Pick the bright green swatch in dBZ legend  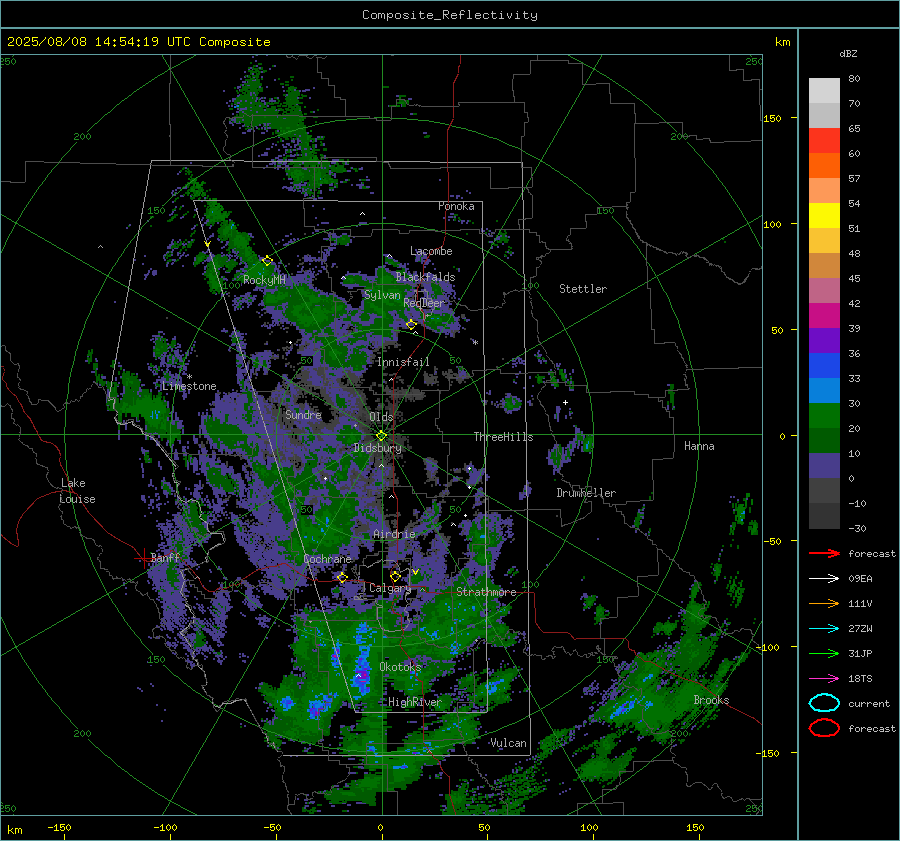click(824, 416)
